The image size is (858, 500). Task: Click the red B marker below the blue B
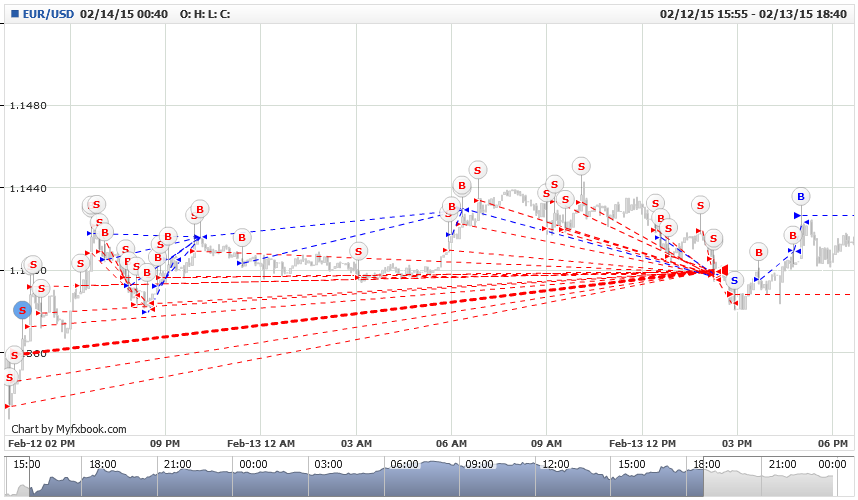tap(793, 236)
